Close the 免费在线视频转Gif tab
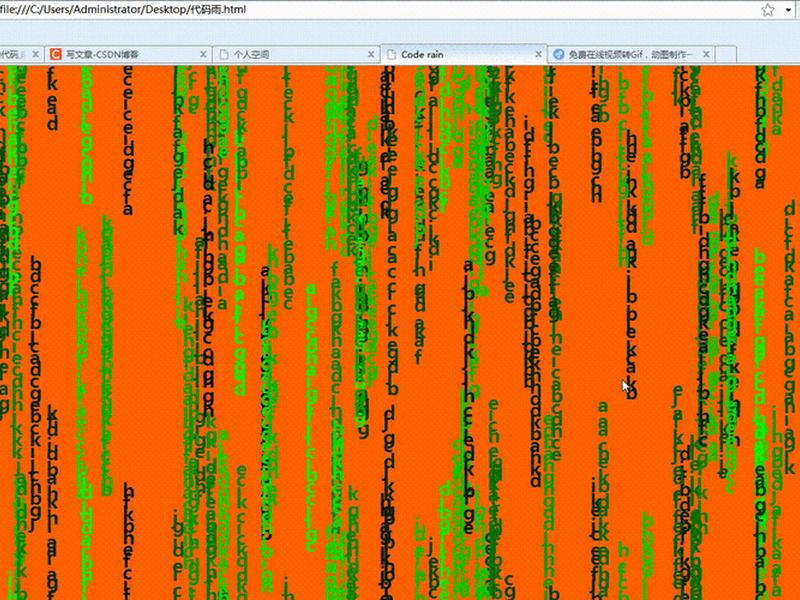The image size is (800, 600). click(707, 54)
